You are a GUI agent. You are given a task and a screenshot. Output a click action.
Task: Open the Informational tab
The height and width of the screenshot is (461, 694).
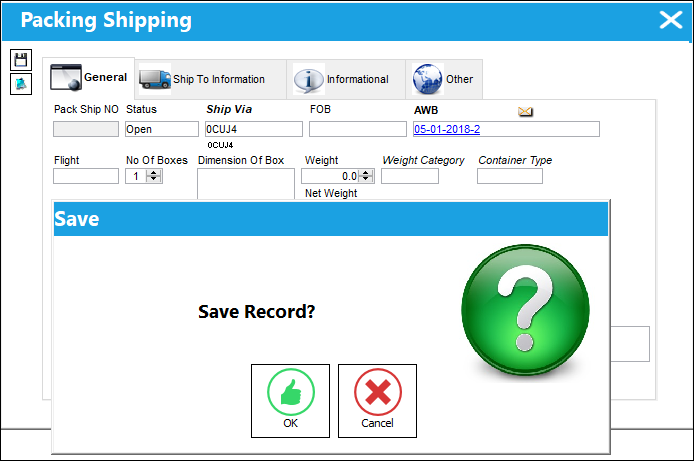(x=346, y=79)
